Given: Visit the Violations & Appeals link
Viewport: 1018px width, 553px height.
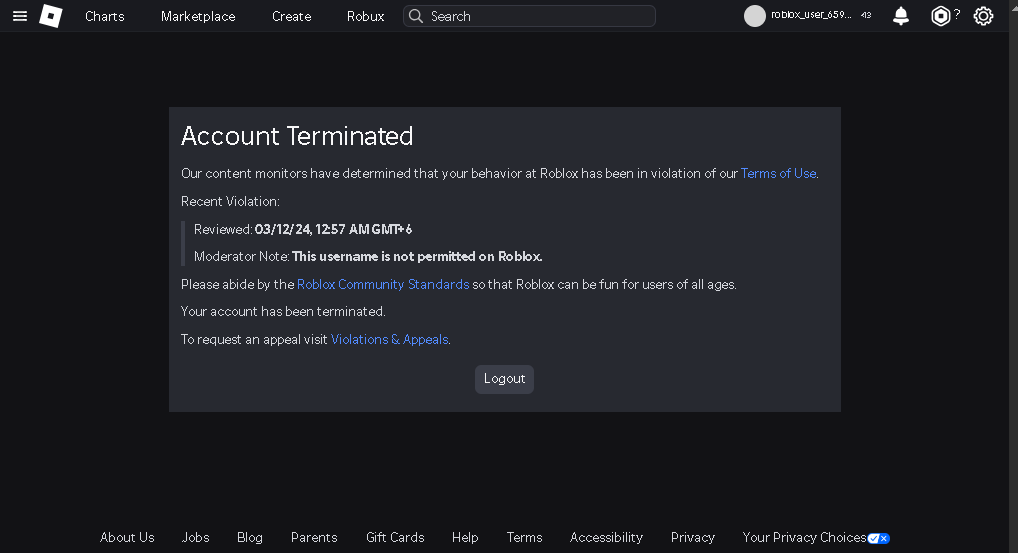Looking at the screenshot, I should (389, 339).
